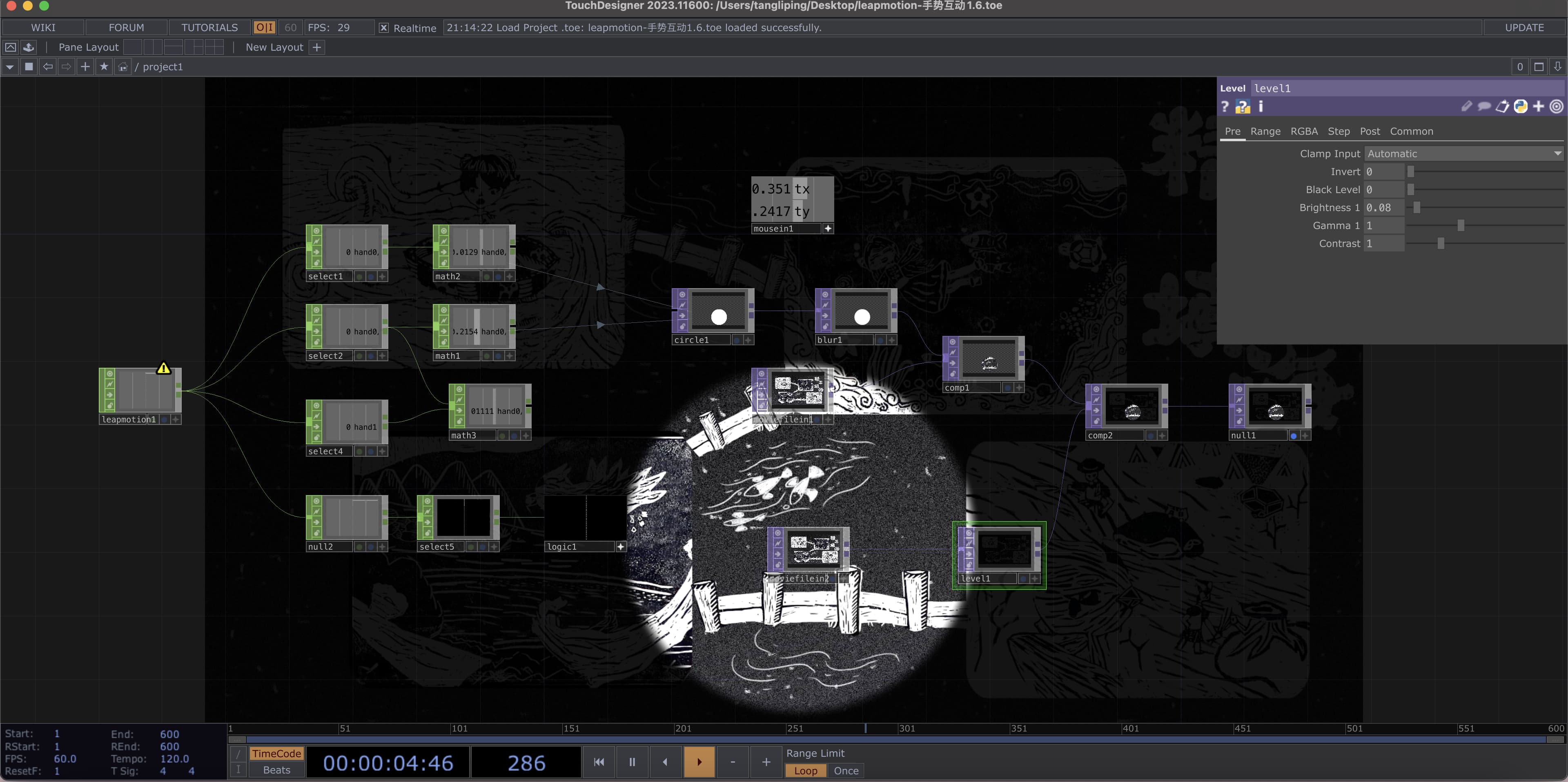
Task: Go forward with the right arrow in path bar
Action: coord(66,67)
